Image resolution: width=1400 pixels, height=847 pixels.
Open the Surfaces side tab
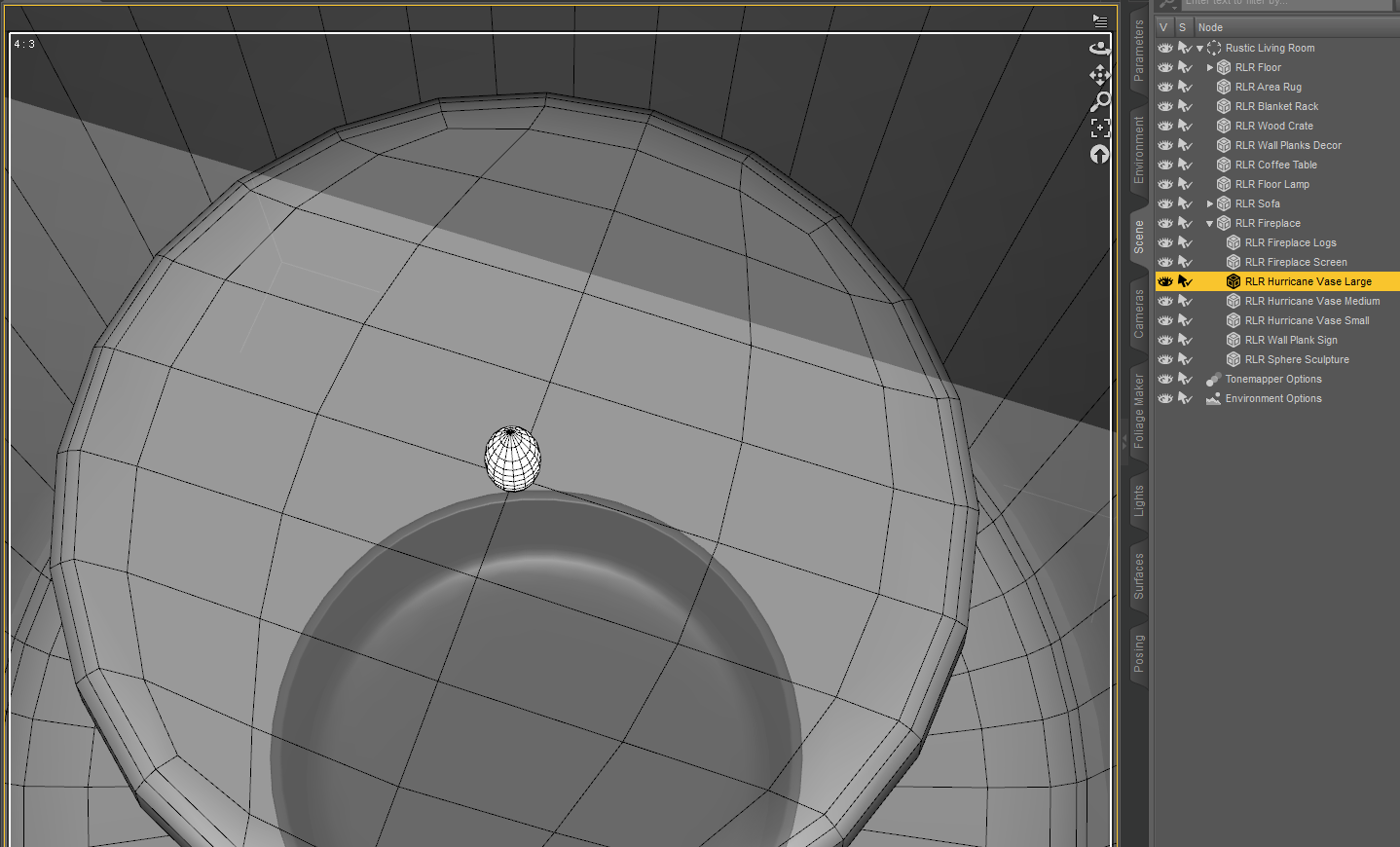pos(1138,575)
